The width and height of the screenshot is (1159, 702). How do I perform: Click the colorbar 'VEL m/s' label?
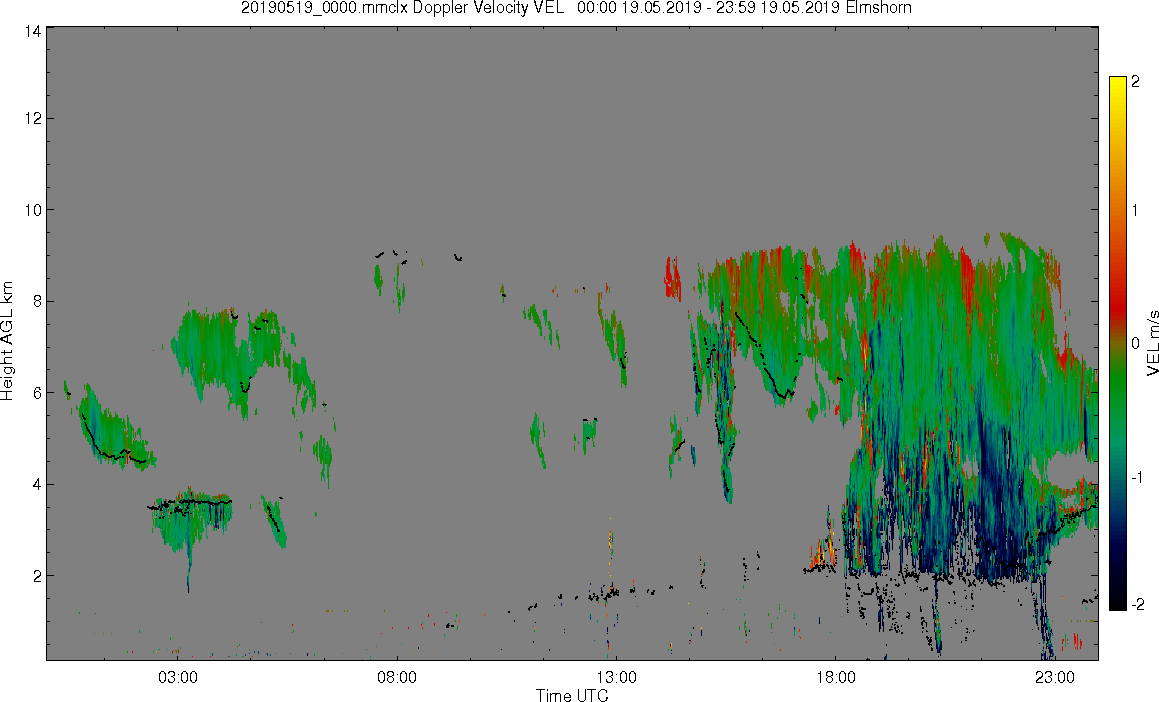[1152, 343]
